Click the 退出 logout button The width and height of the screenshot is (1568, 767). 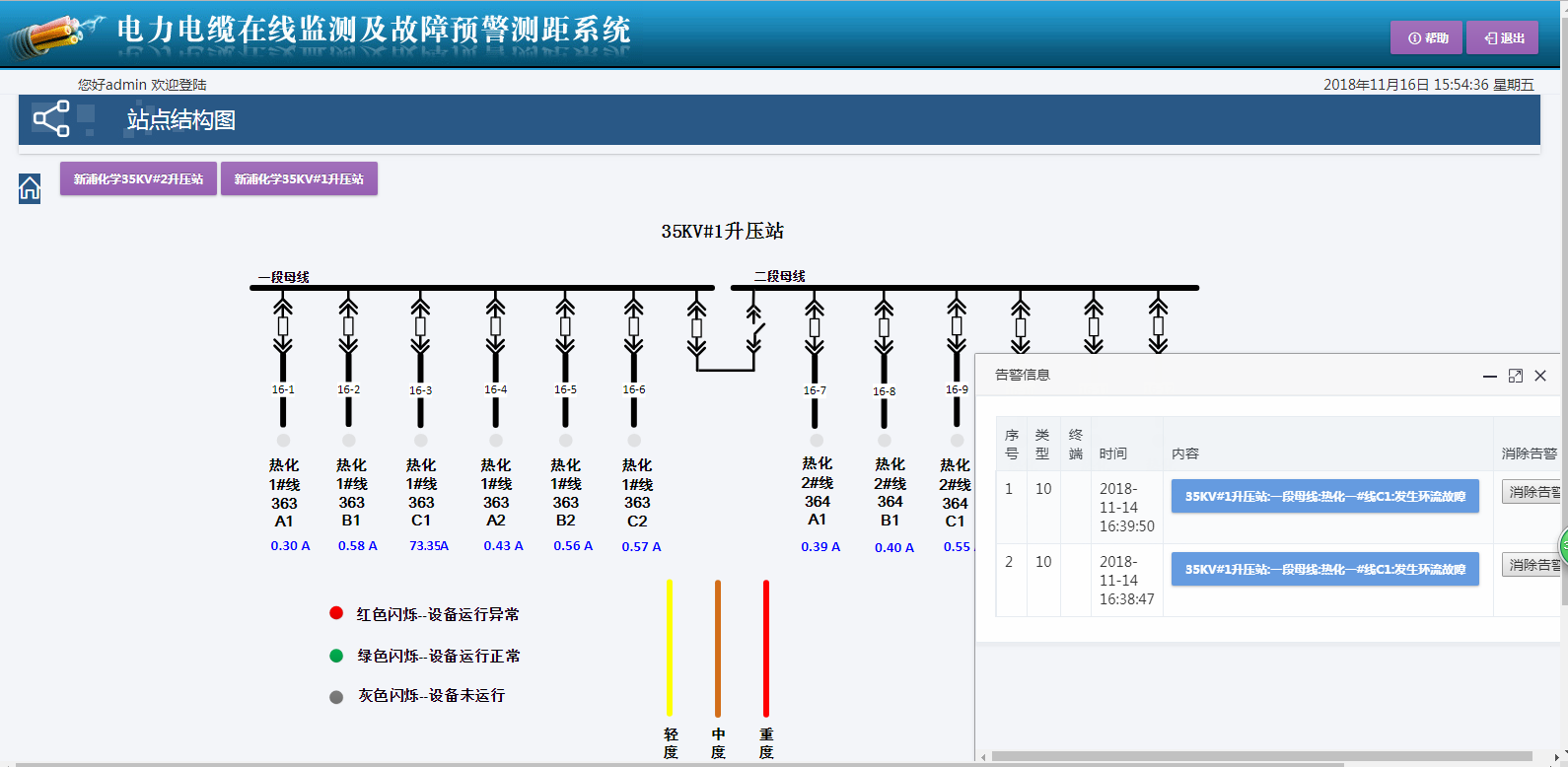[x=1502, y=37]
